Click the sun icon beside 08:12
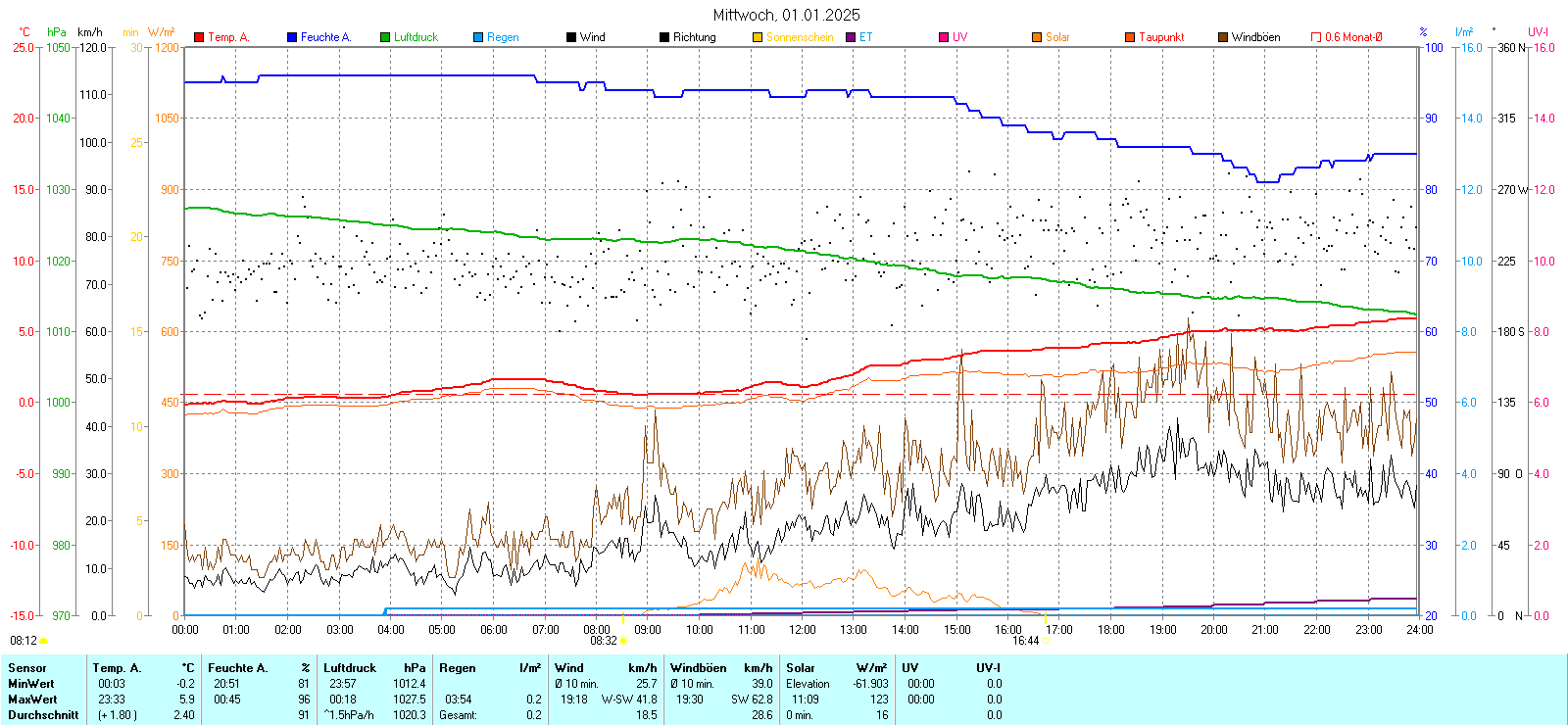This screenshot has height=725, width=1568. coord(43,641)
